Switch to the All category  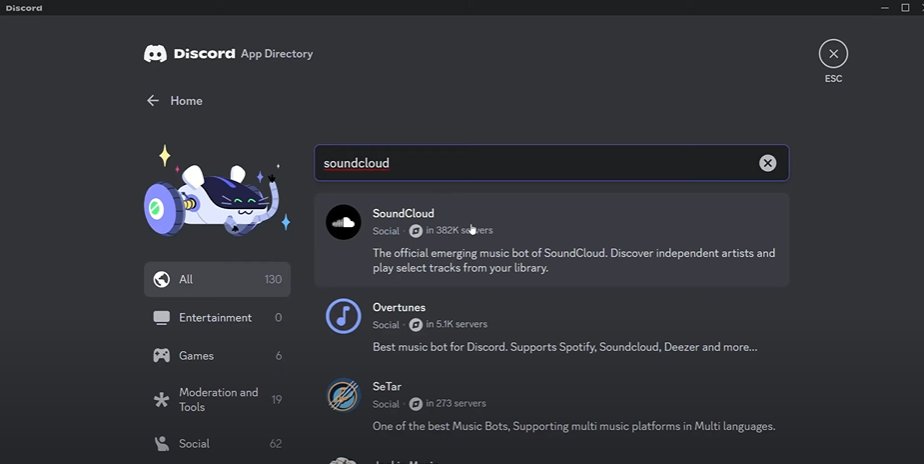point(217,279)
